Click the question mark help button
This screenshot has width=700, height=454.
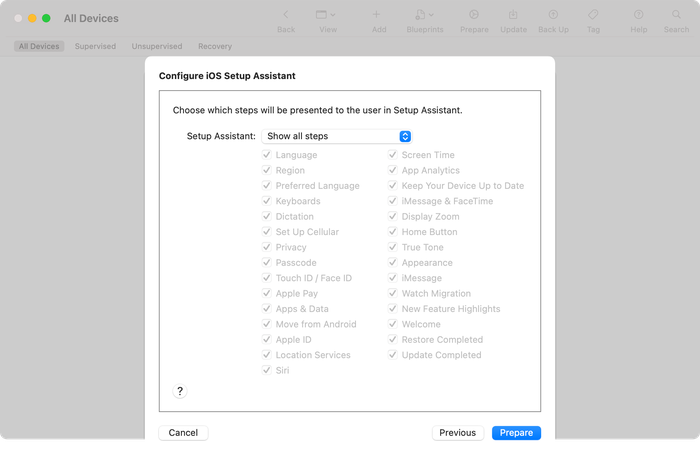[180, 391]
